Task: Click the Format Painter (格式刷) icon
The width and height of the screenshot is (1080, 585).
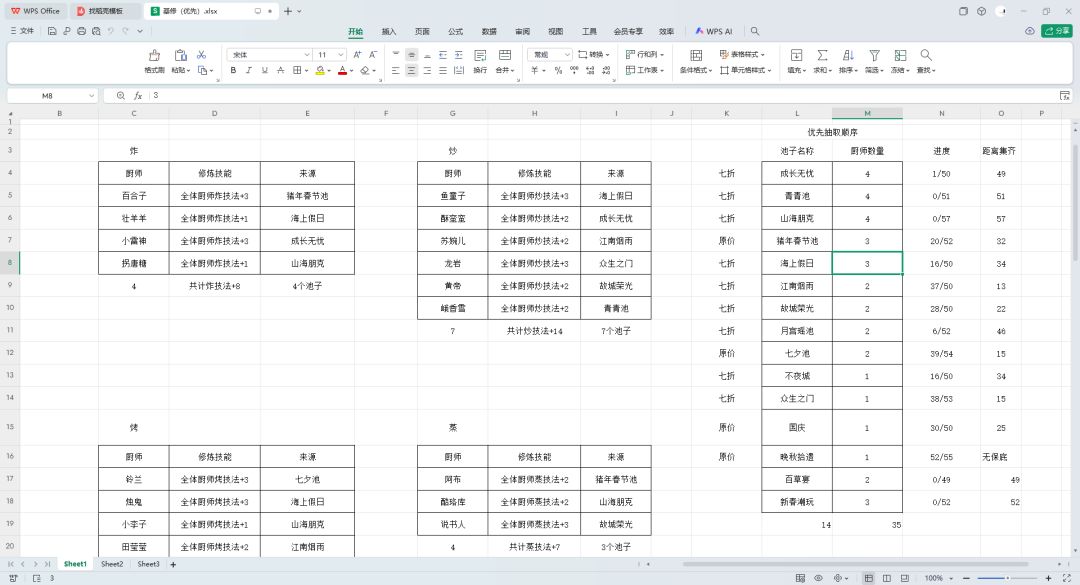Action: (x=154, y=55)
